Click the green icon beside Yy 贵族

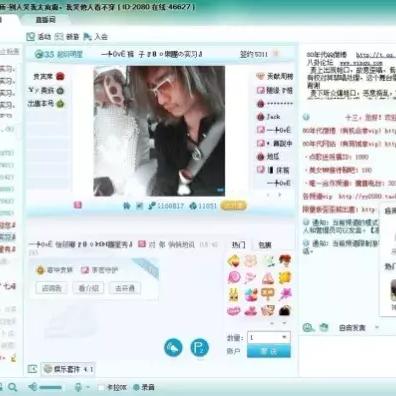pos(60,90)
